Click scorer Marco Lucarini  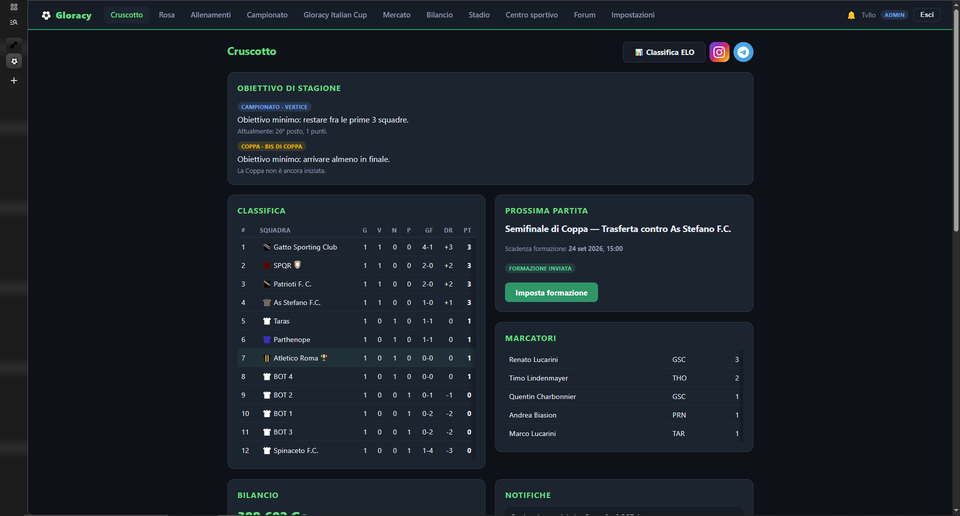532,433
